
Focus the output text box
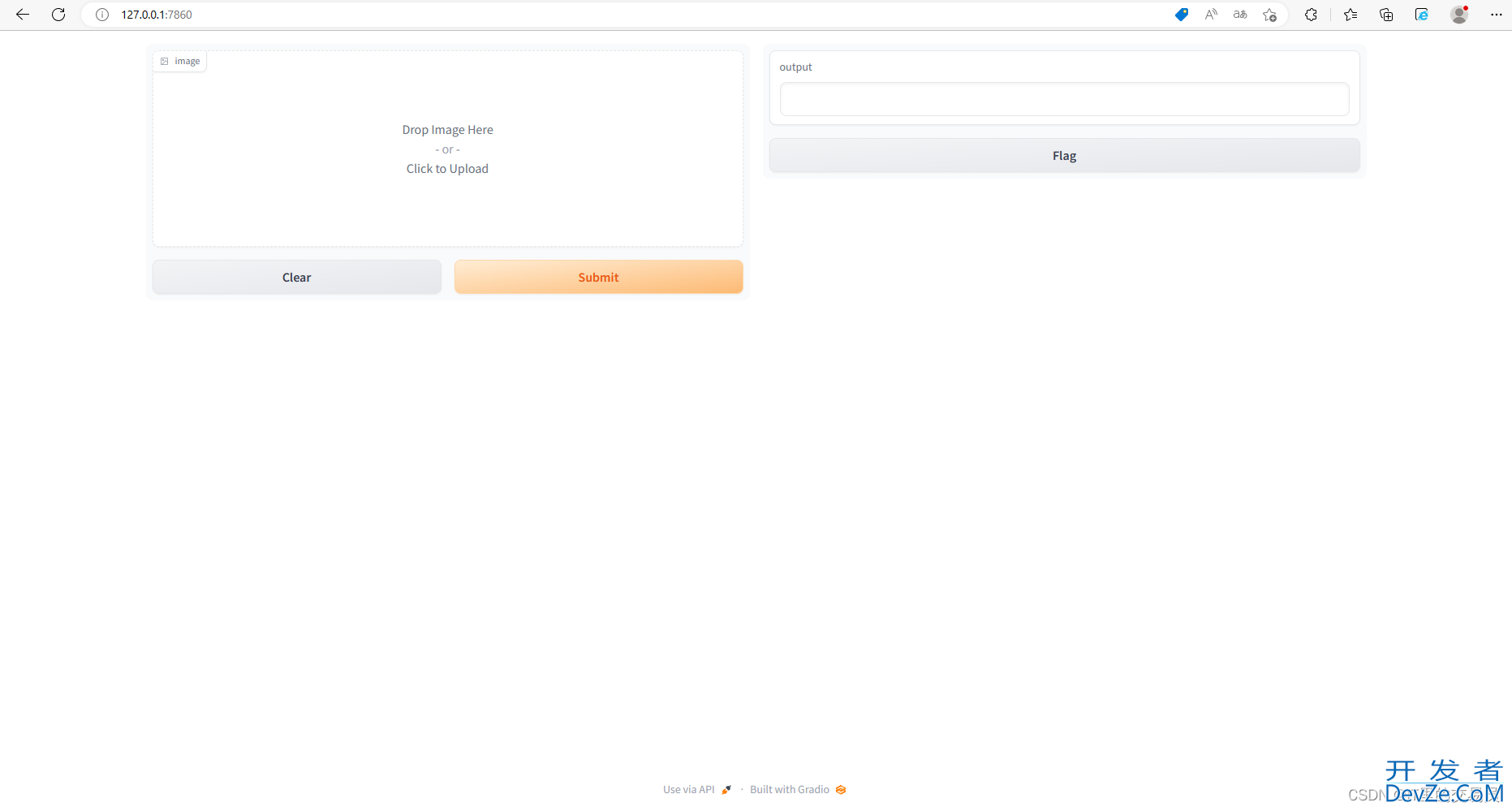click(1065, 99)
